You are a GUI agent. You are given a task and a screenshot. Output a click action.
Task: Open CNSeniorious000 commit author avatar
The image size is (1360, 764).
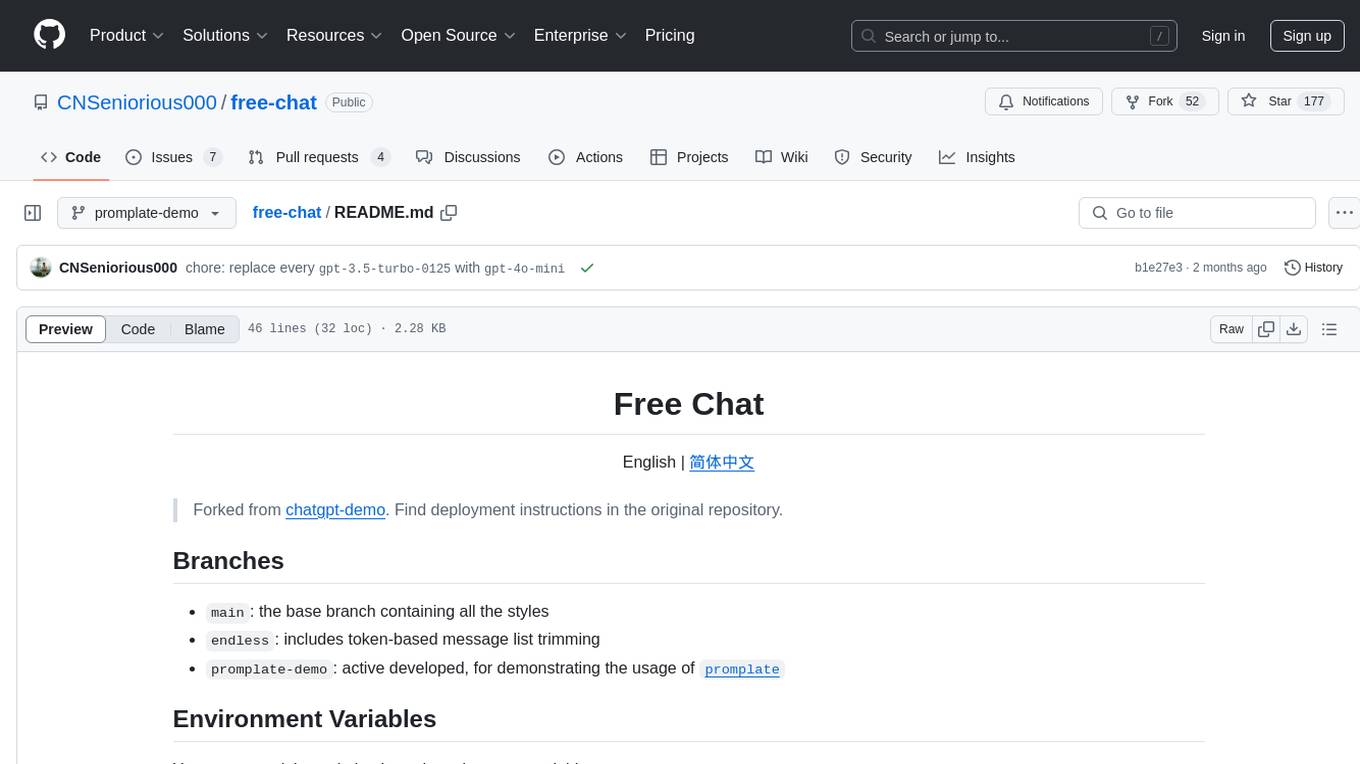41,267
